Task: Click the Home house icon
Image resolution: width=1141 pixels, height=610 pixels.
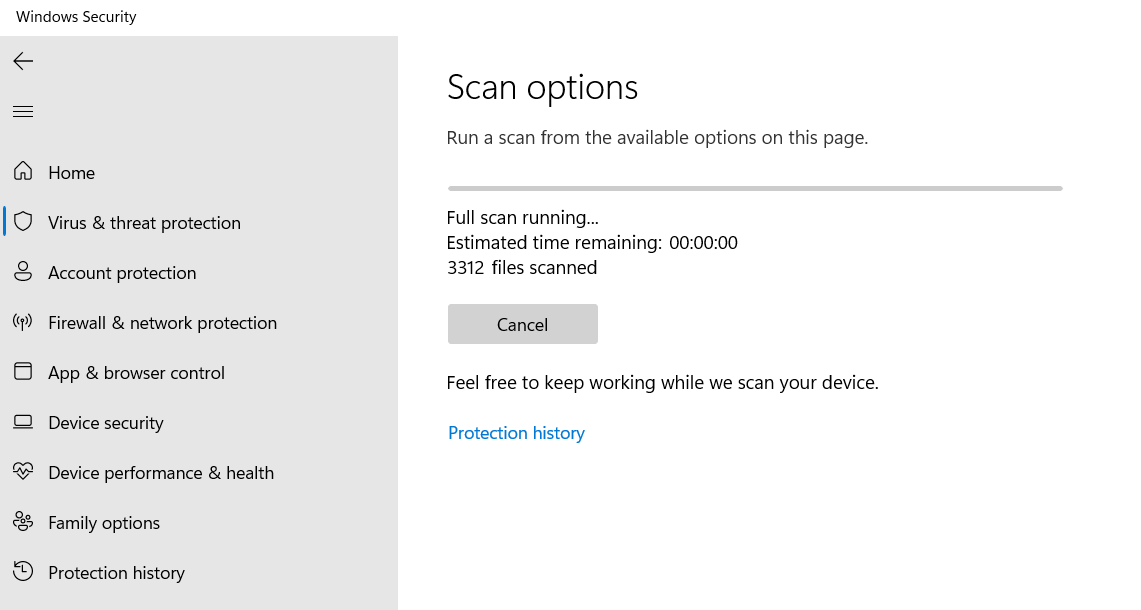Action: [23, 172]
